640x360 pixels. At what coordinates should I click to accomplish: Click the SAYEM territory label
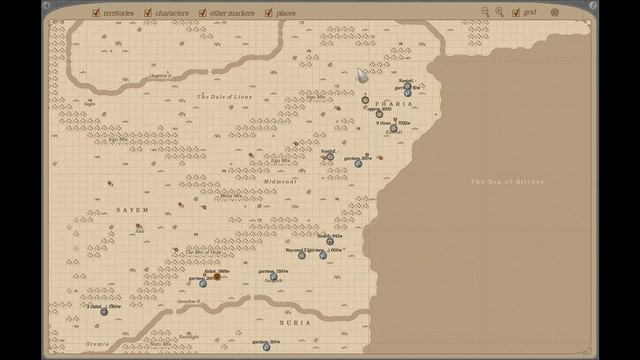[133, 210]
